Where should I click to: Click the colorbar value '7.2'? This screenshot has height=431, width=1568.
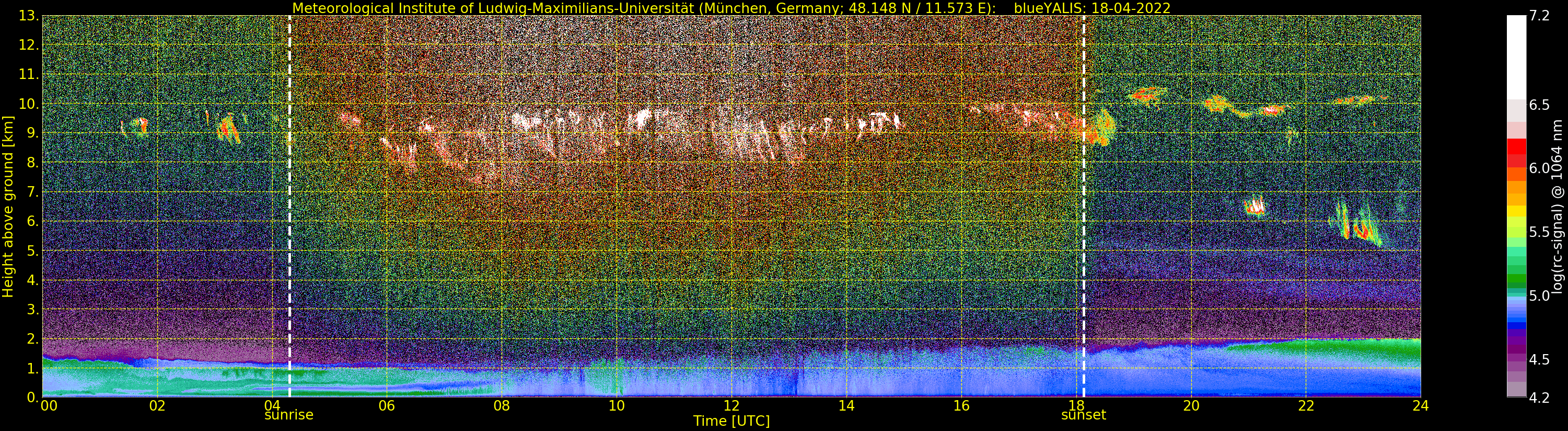click(1539, 16)
